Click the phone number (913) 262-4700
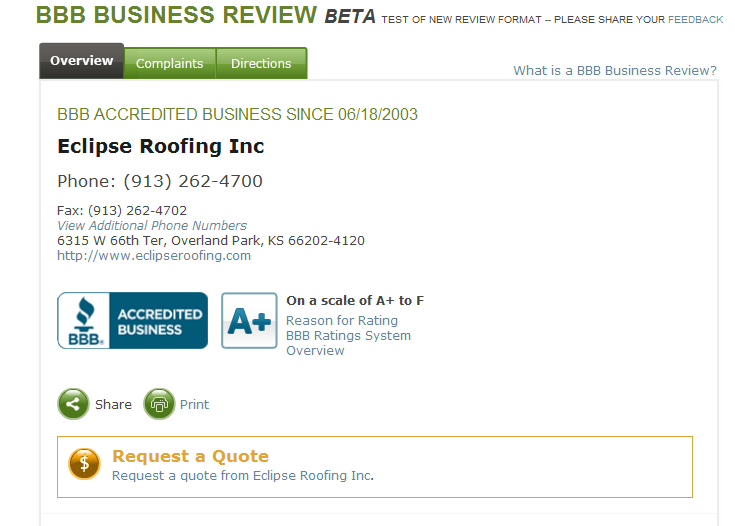Screen dimensions: 735x526 [x=193, y=181]
